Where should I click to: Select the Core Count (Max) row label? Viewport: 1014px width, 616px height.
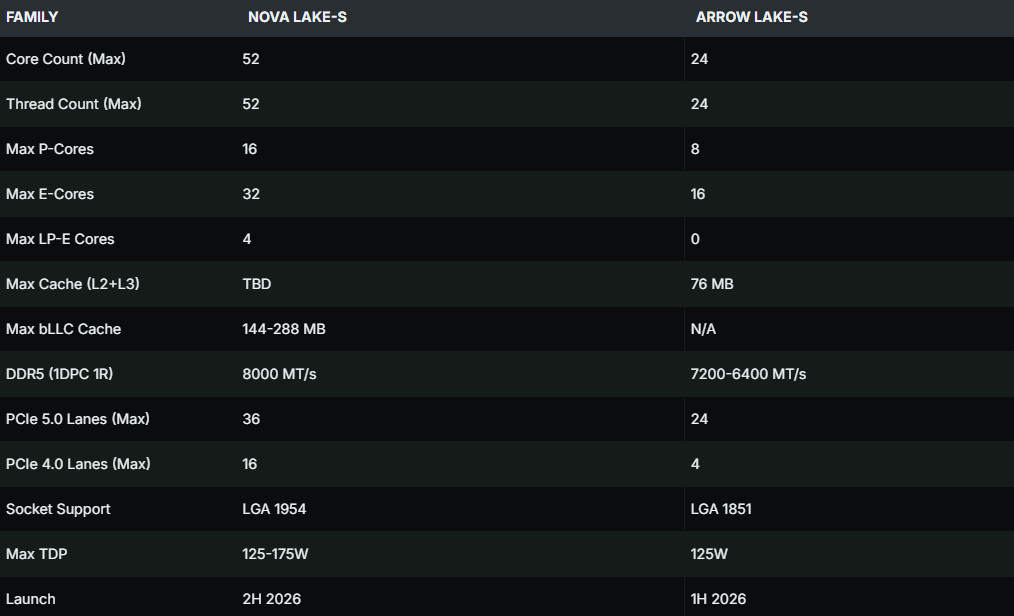pos(66,59)
